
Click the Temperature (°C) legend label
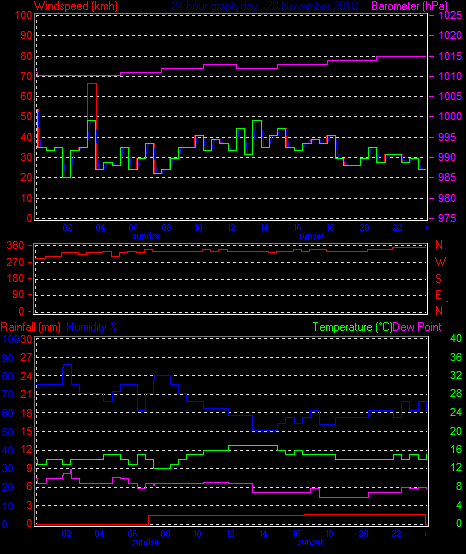353,327
